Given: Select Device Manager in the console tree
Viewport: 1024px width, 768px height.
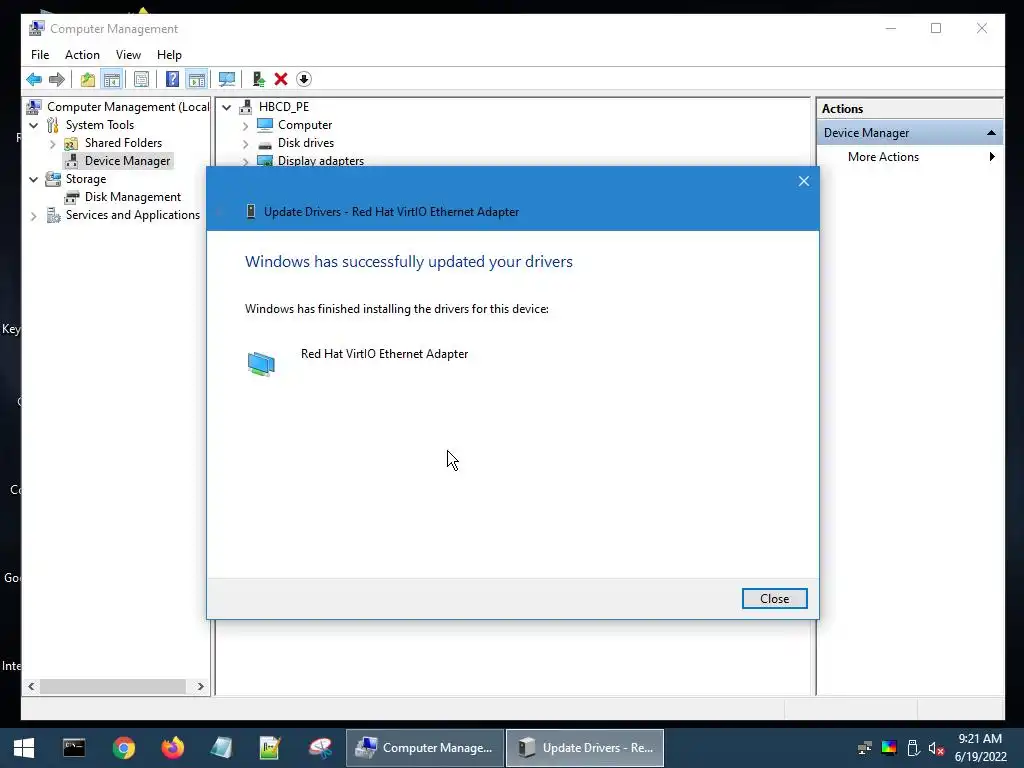Looking at the screenshot, I should pos(127,161).
